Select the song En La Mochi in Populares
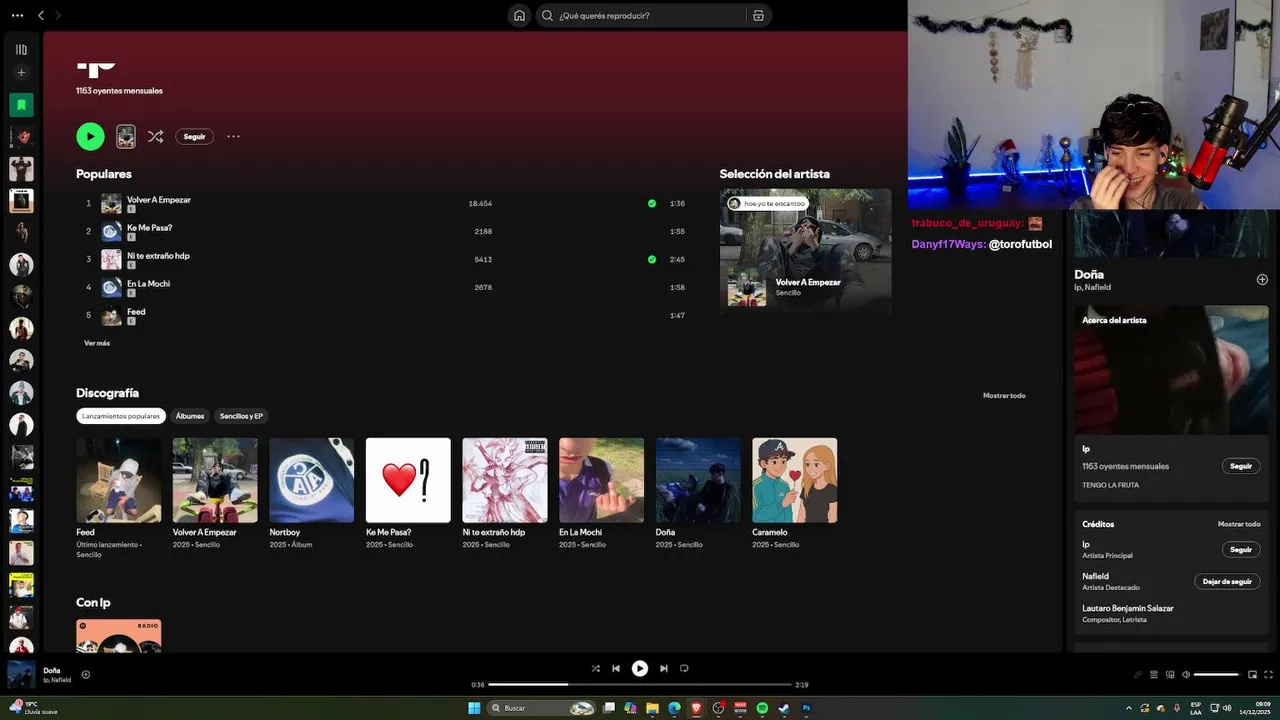Screen dimensions: 1280x720 click(148, 283)
